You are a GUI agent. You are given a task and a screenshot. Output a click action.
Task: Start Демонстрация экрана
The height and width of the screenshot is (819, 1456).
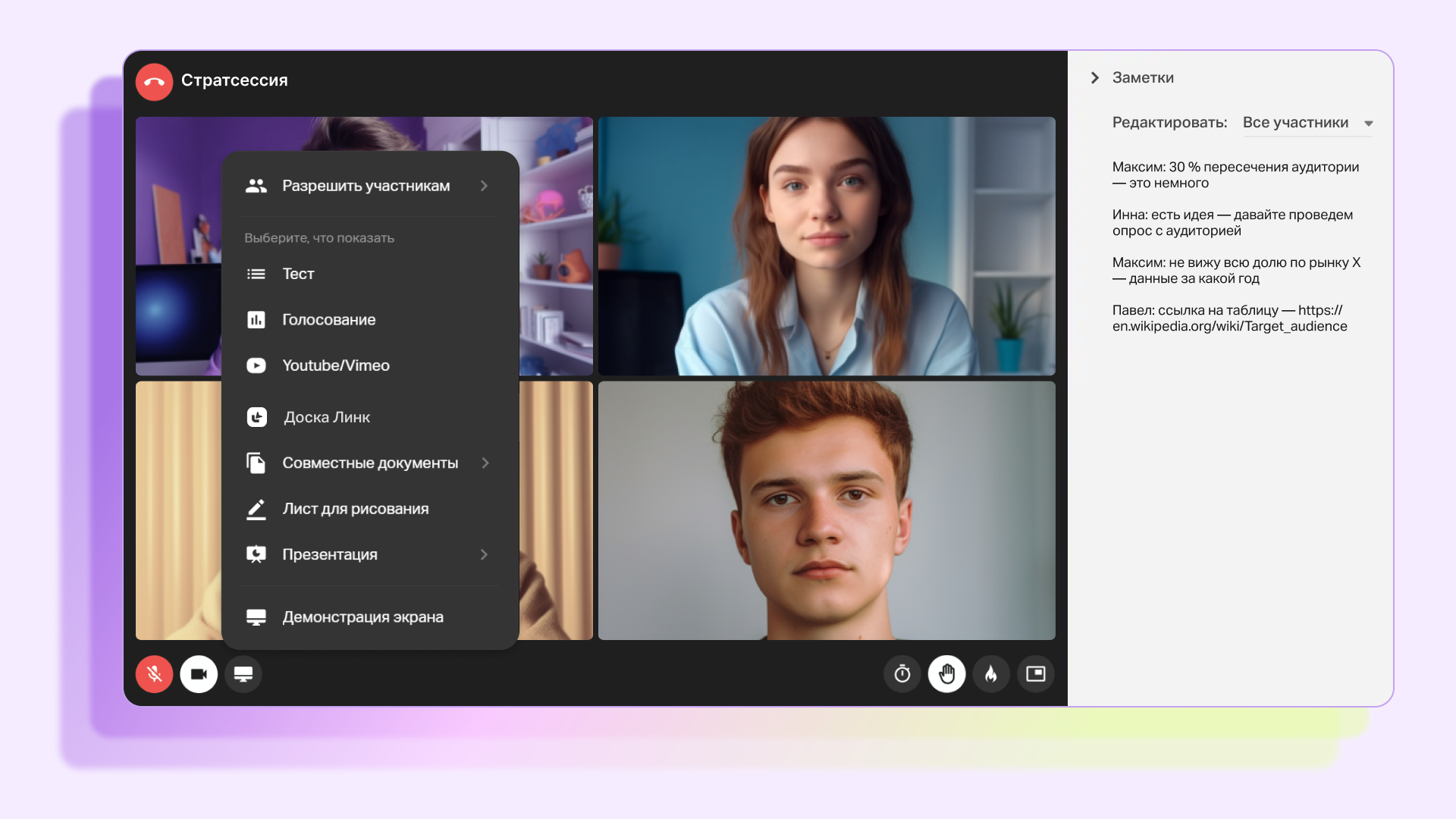click(362, 617)
